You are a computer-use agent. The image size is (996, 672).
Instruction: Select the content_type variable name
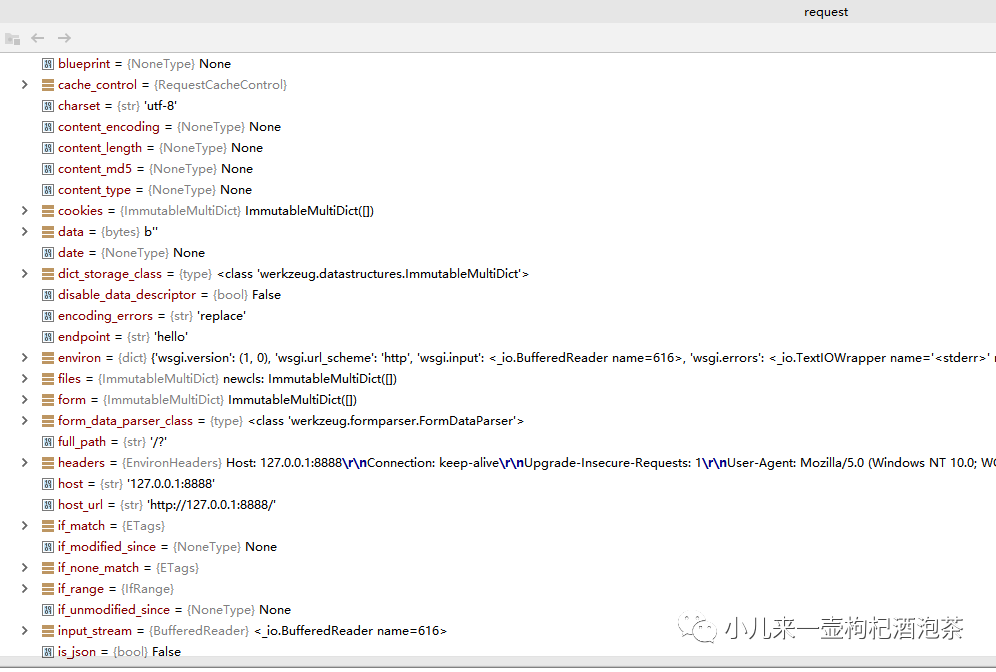[94, 189]
